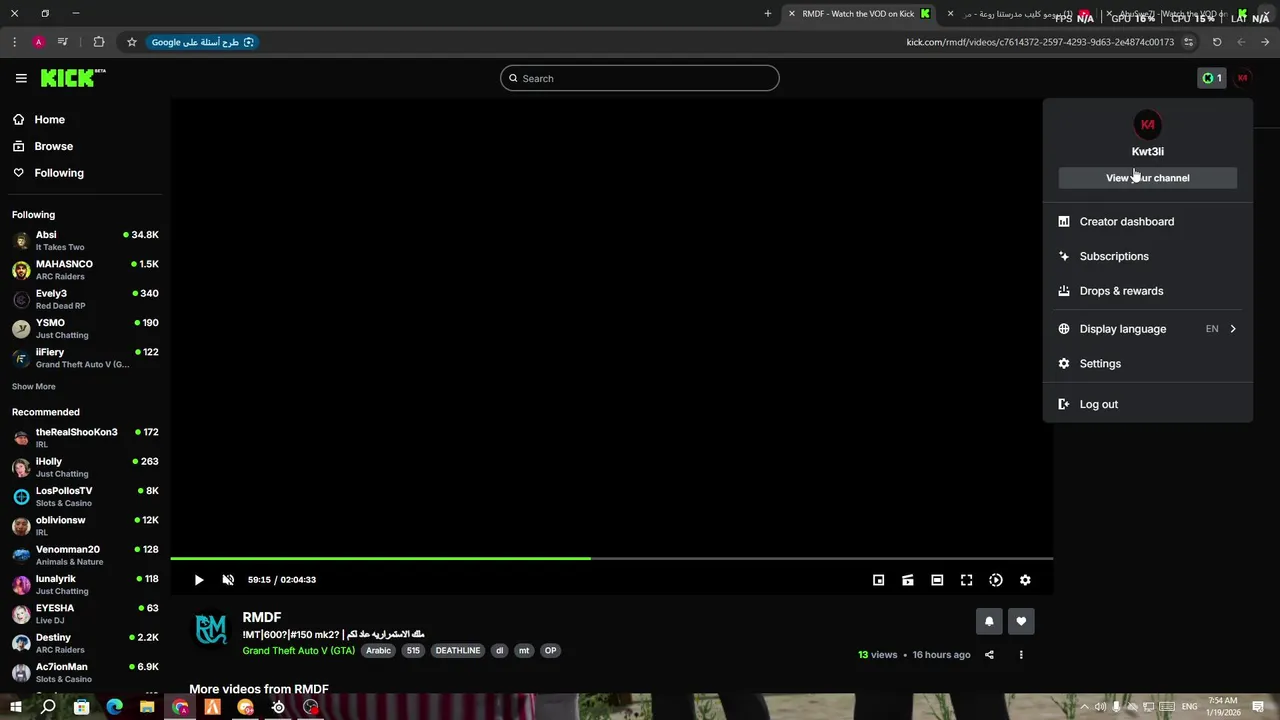Follow RMDF with the heart button
This screenshot has height=720, width=1280.
coord(1021,621)
